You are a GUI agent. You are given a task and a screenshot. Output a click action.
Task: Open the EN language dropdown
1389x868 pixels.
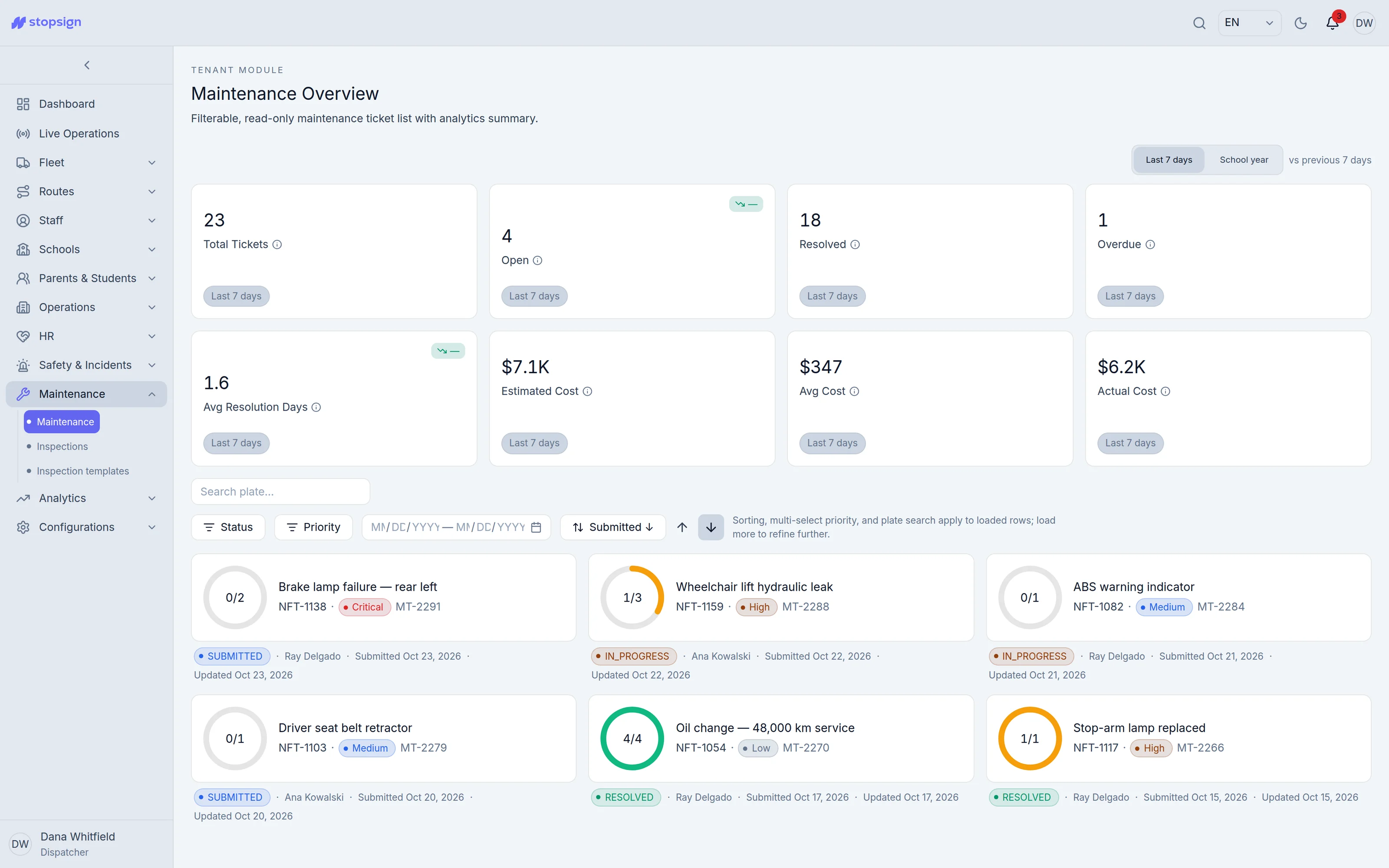click(x=1250, y=23)
